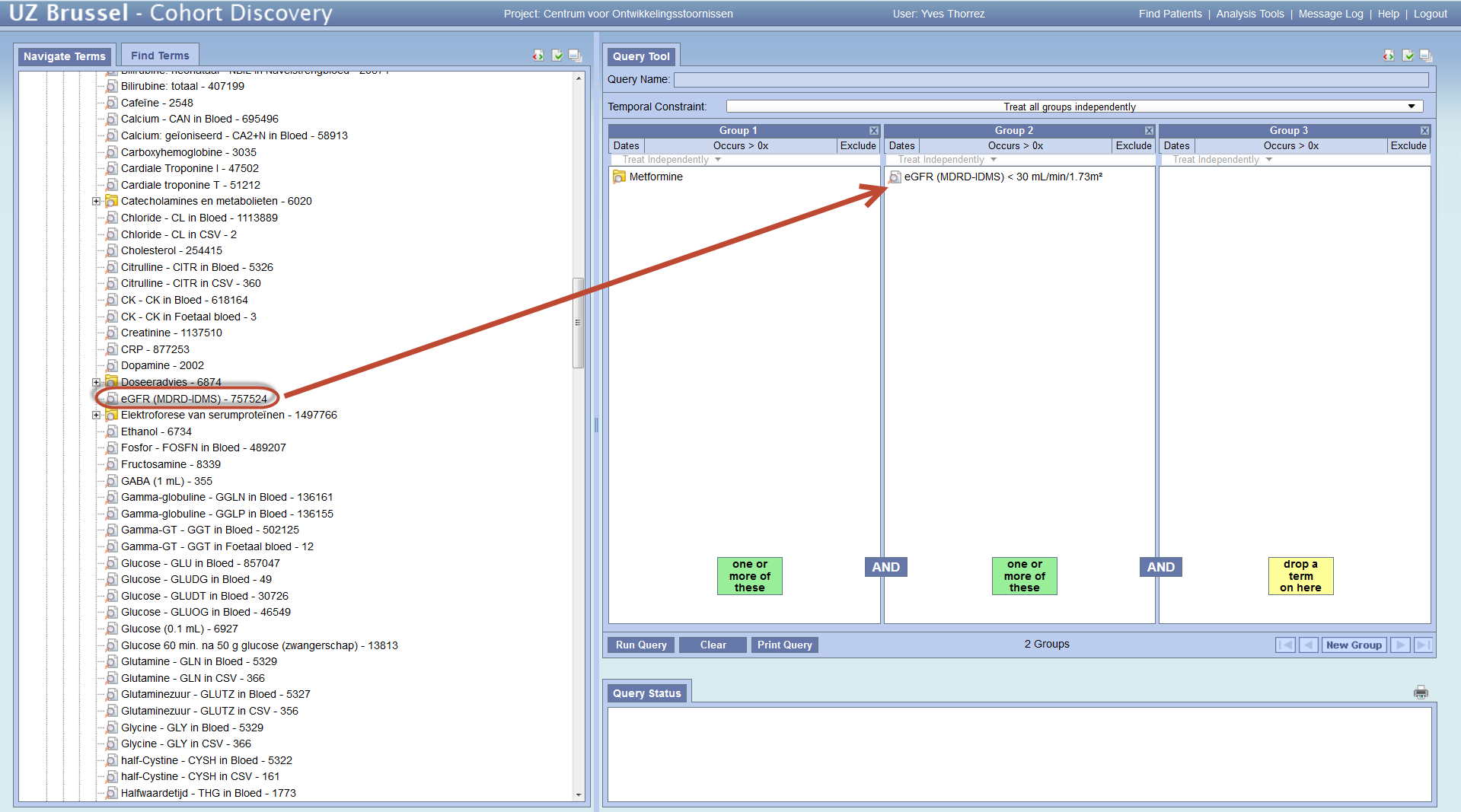Go to last group page arrow

click(1423, 645)
